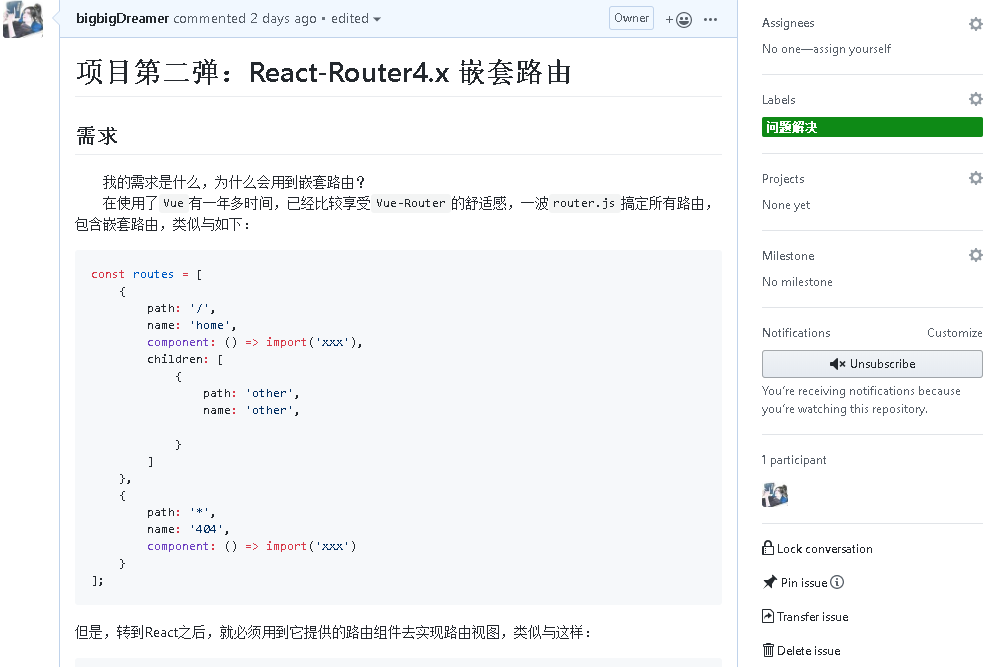This screenshot has width=995, height=667.
Task: Open bigbigDreamer's profile link
Action: click(122, 18)
